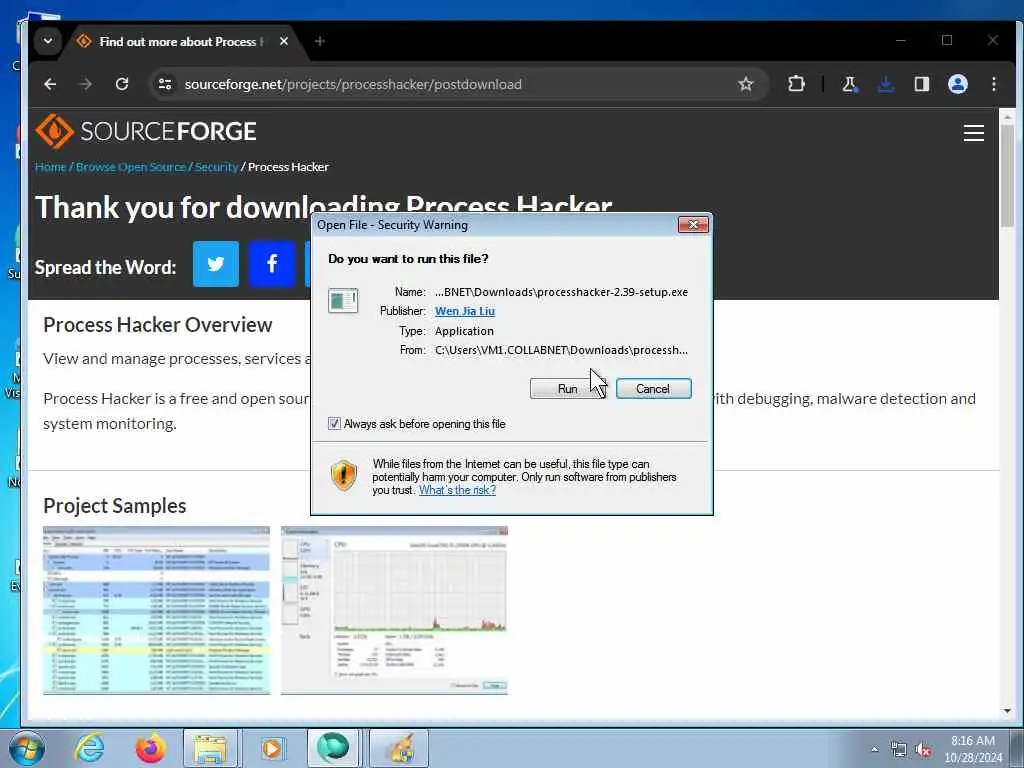
Task: Click the SourceForge logo
Action: (146, 131)
